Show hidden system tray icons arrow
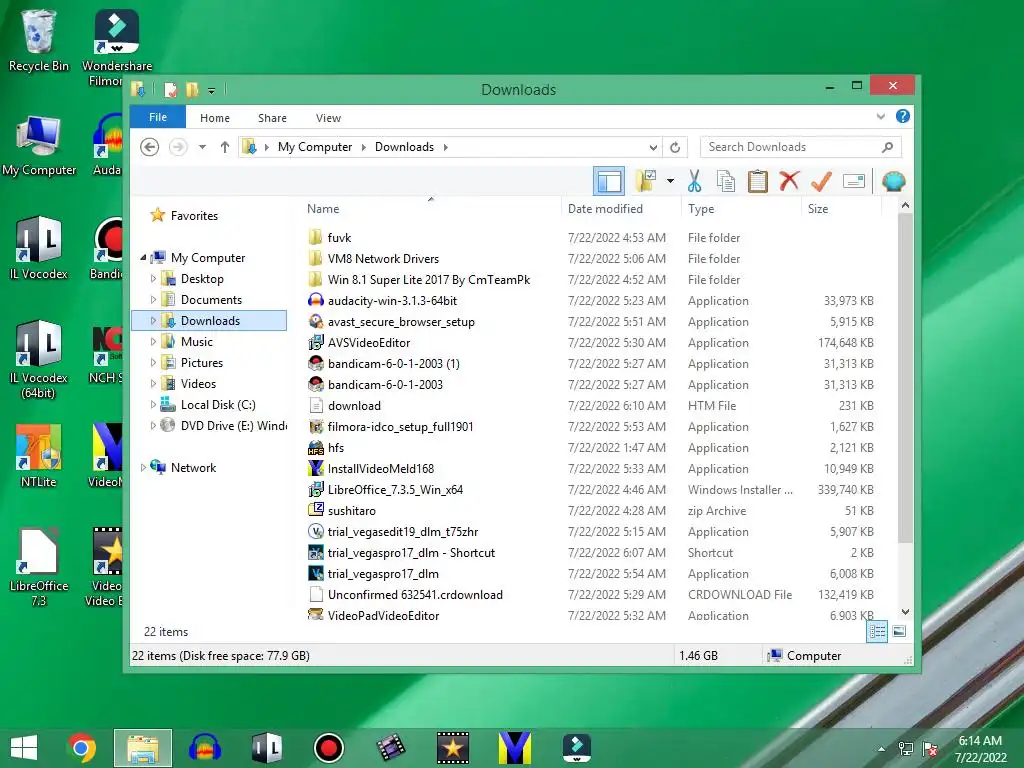 [882, 749]
